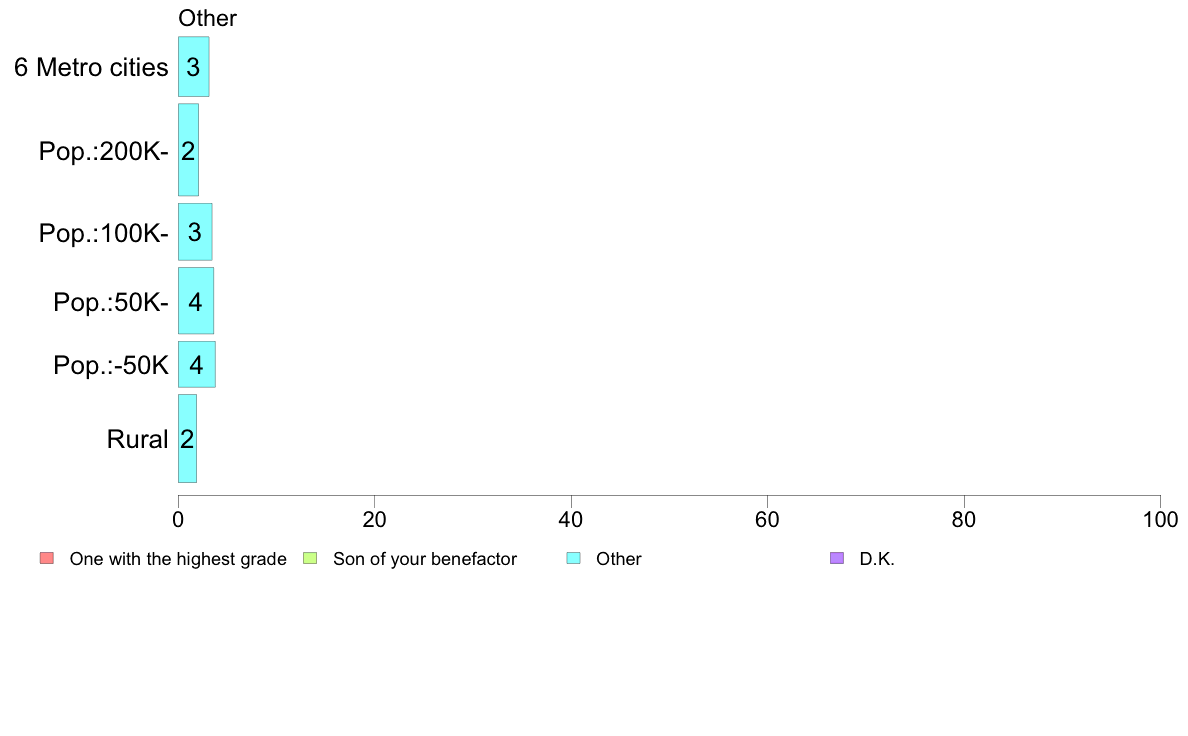Click the Other chart title

[208, 18]
